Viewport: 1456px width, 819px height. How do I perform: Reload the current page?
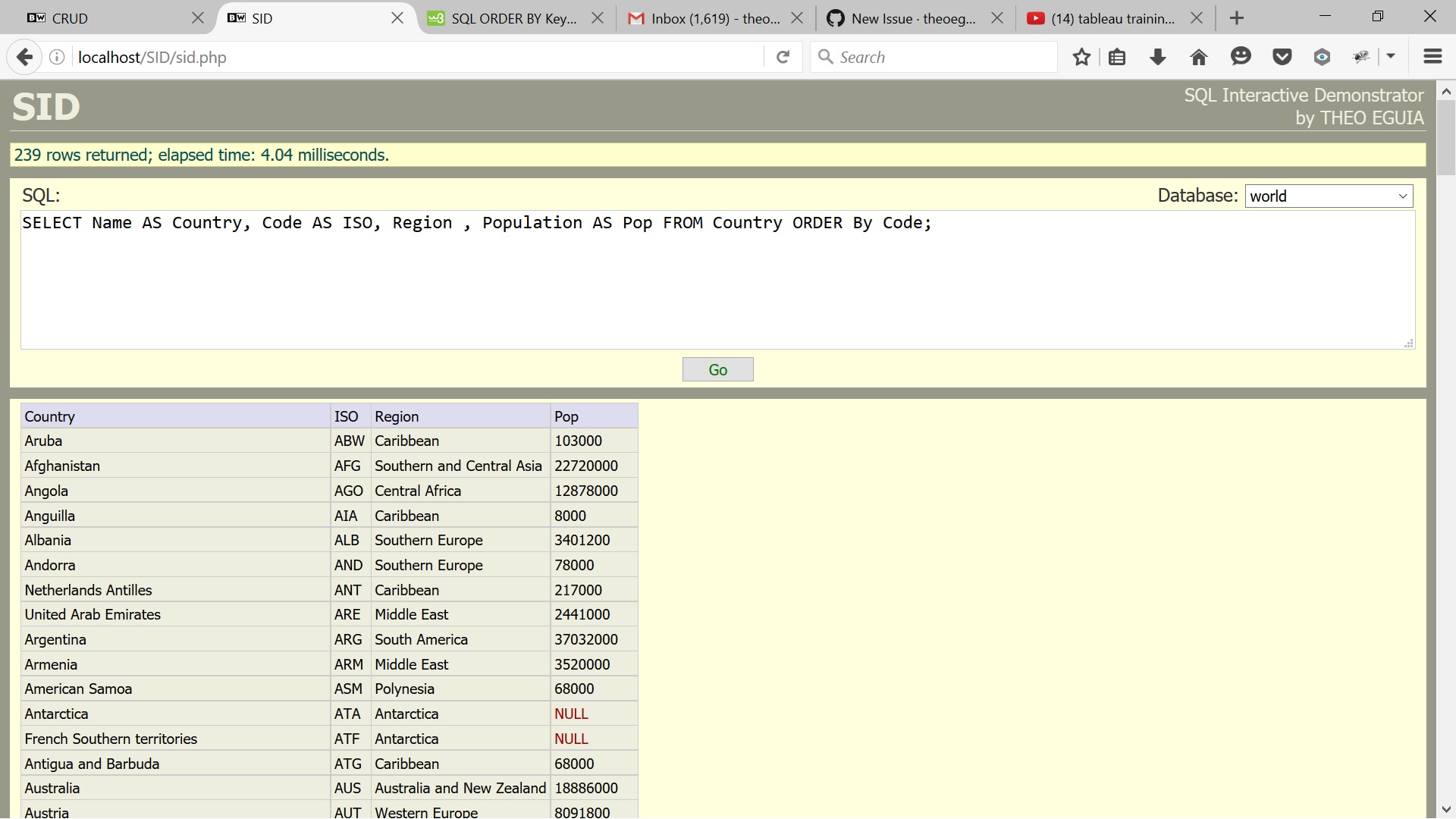coord(783,57)
